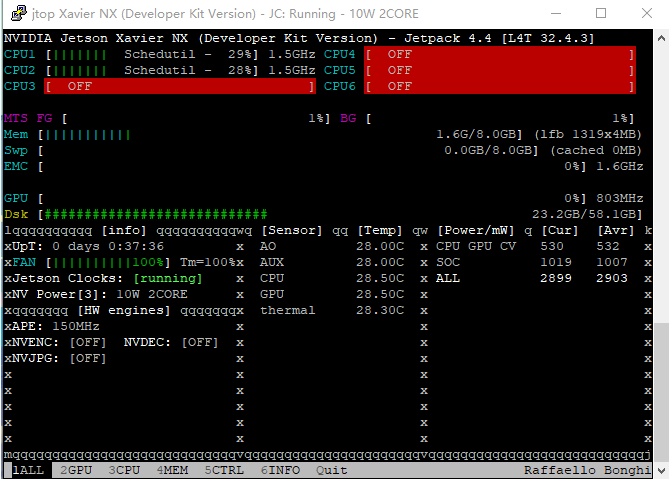Select the 1ALL tab

coord(28,470)
